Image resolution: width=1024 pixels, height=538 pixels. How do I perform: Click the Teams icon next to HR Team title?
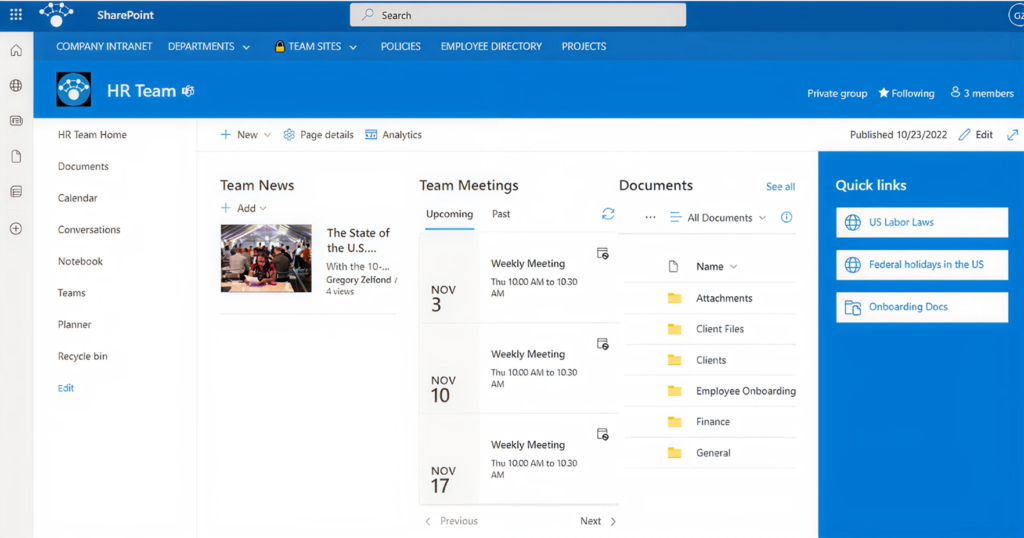pyautogui.click(x=188, y=91)
